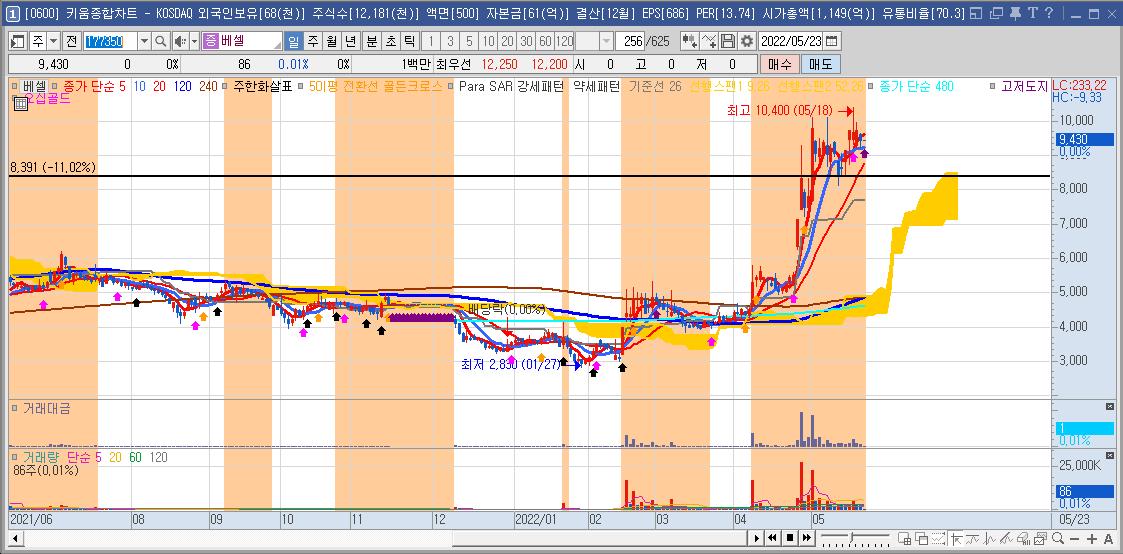Click the add candle chart icon
Screen dimensions: 1123x554
coord(690,42)
